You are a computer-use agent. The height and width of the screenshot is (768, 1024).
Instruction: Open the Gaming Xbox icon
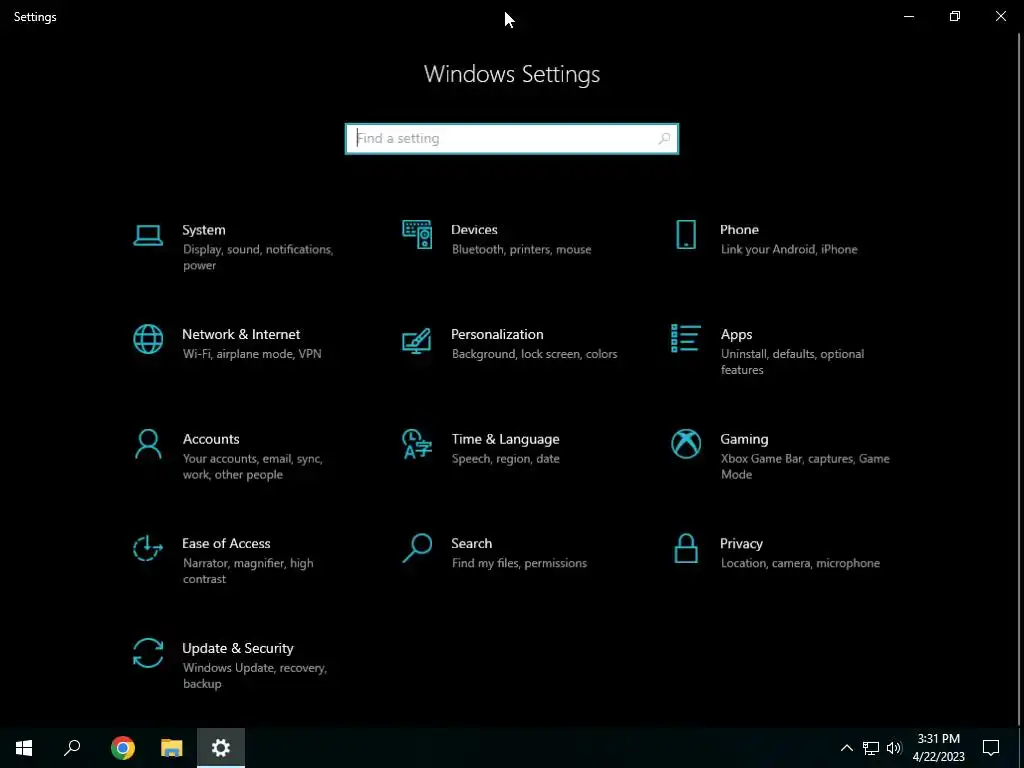coord(686,444)
